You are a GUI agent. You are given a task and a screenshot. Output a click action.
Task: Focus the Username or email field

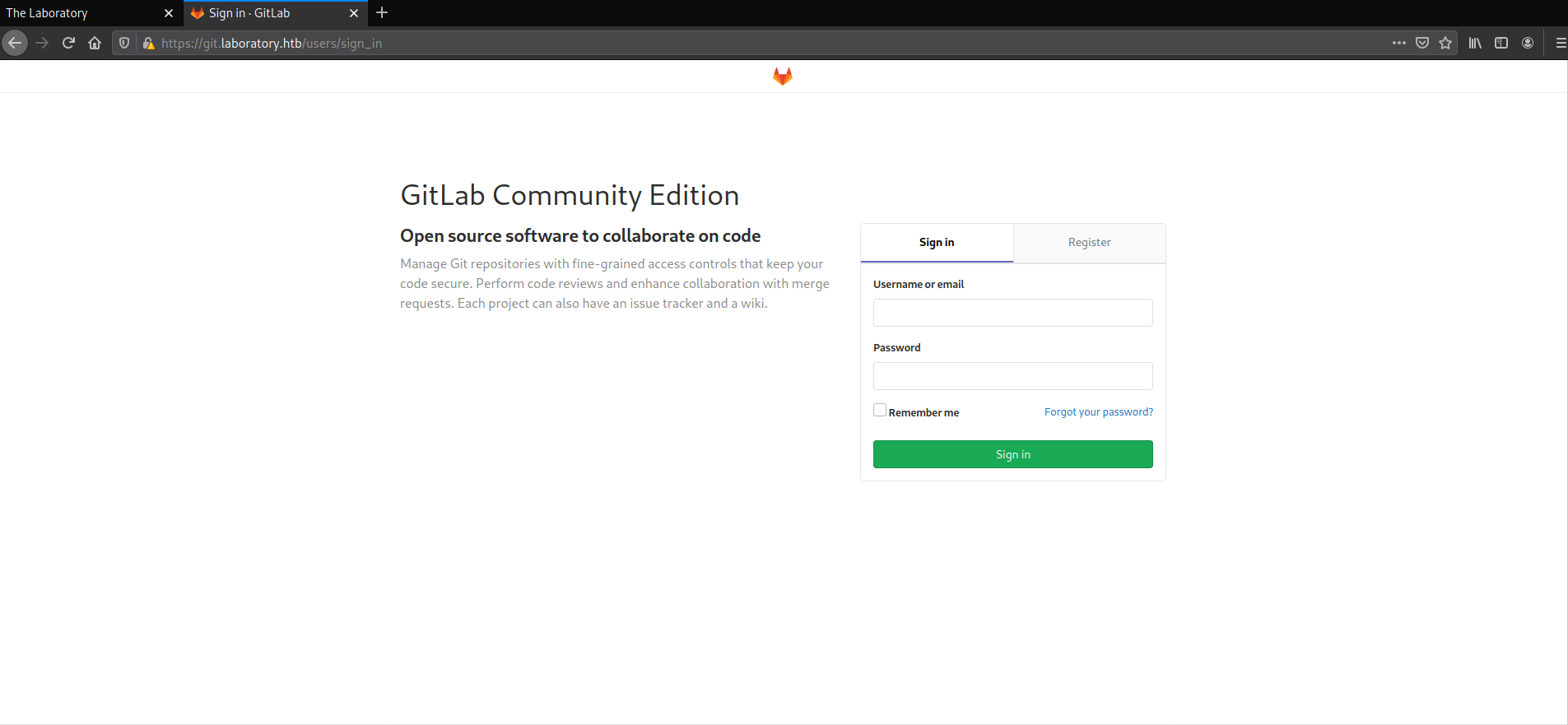[1012, 313]
